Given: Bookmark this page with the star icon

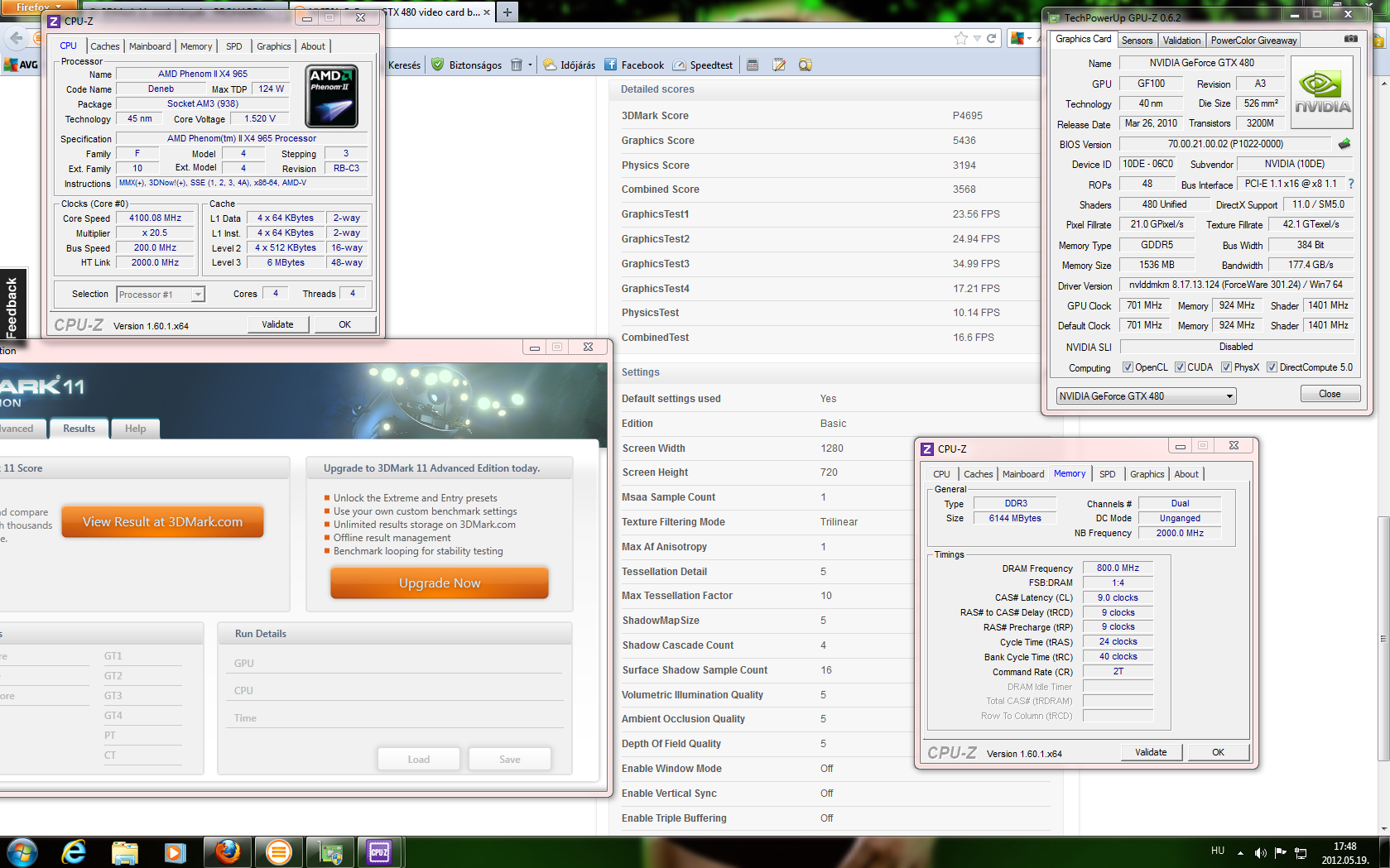Looking at the screenshot, I should point(960,38).
